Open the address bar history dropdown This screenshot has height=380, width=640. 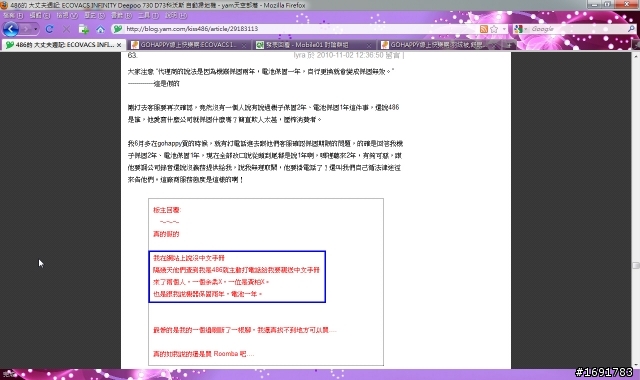(504, 29)
